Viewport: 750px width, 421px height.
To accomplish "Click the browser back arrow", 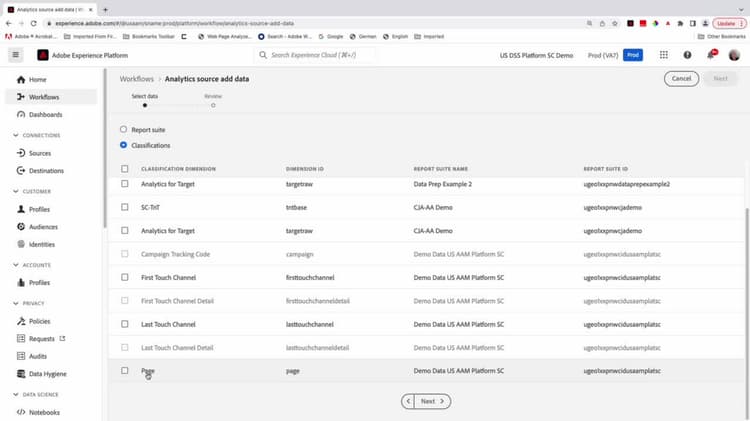I will [9, 23].
